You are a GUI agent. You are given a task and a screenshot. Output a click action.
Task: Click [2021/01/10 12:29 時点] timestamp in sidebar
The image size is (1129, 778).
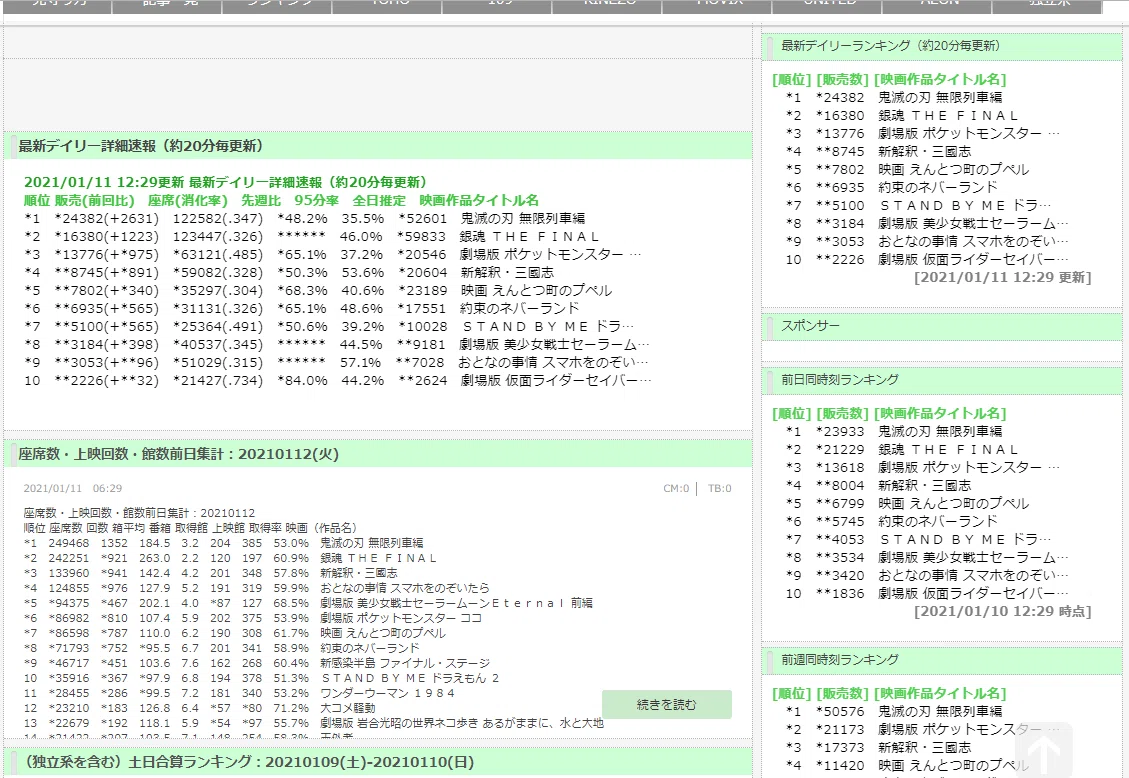tap(1002, 612)
